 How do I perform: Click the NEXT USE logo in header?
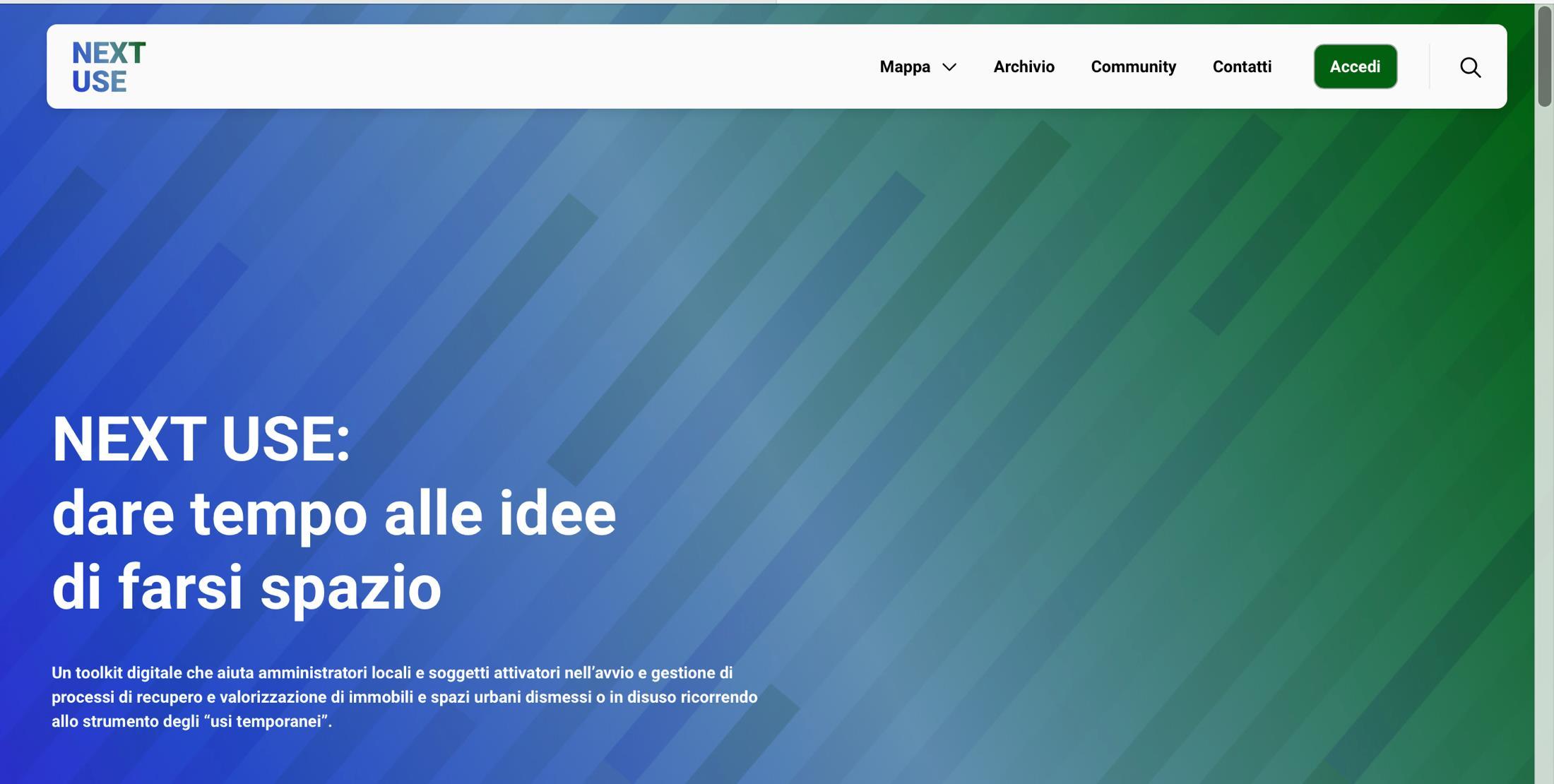point(108,66)
